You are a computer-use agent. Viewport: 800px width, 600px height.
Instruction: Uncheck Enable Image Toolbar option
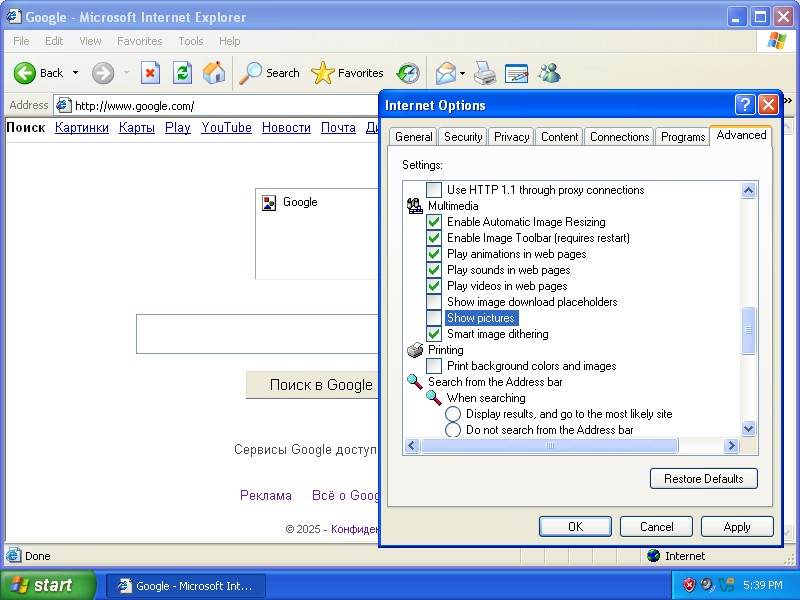click(434, 238)
